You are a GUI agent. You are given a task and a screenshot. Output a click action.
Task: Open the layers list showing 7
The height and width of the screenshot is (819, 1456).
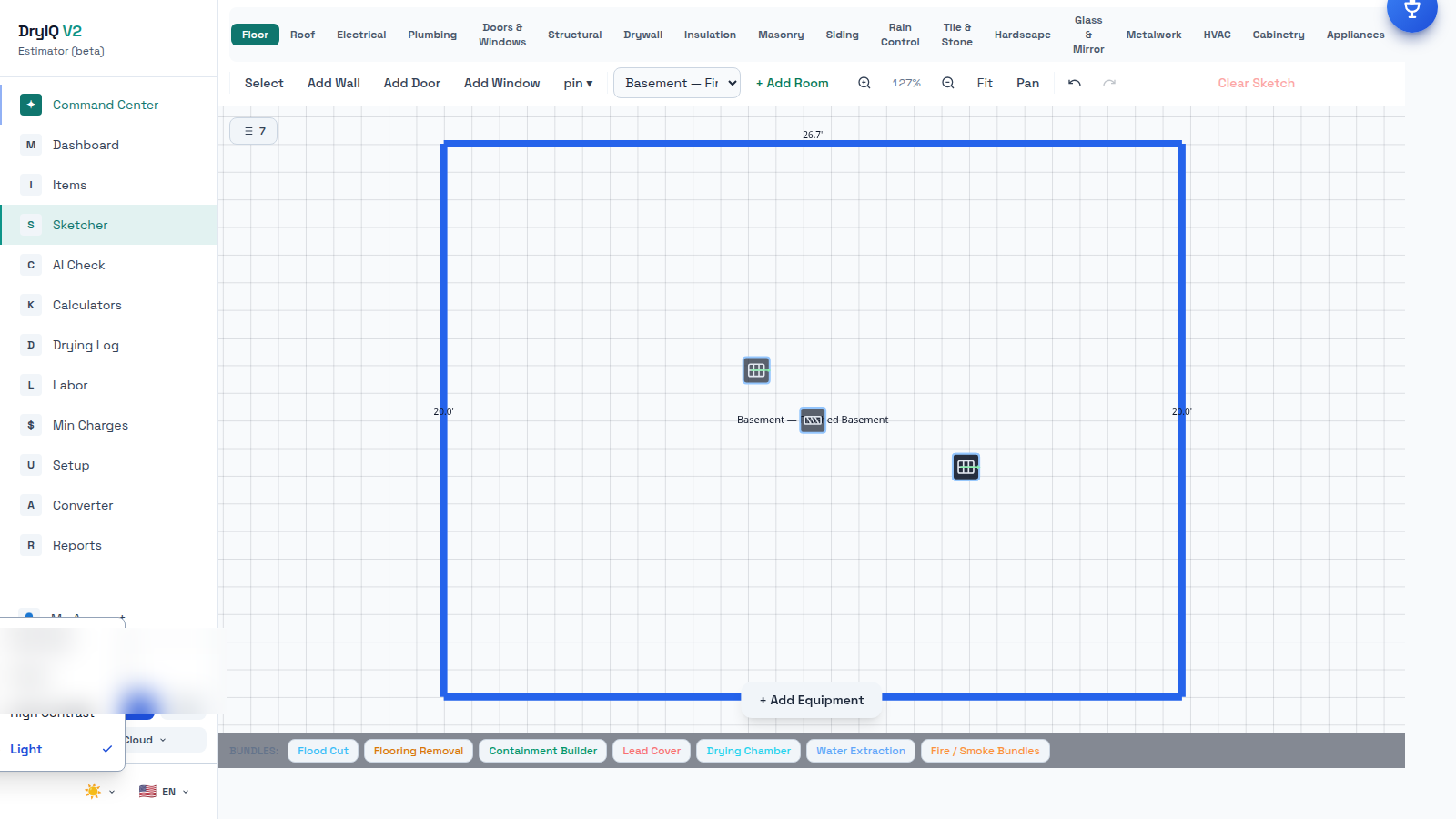point(254,131)
